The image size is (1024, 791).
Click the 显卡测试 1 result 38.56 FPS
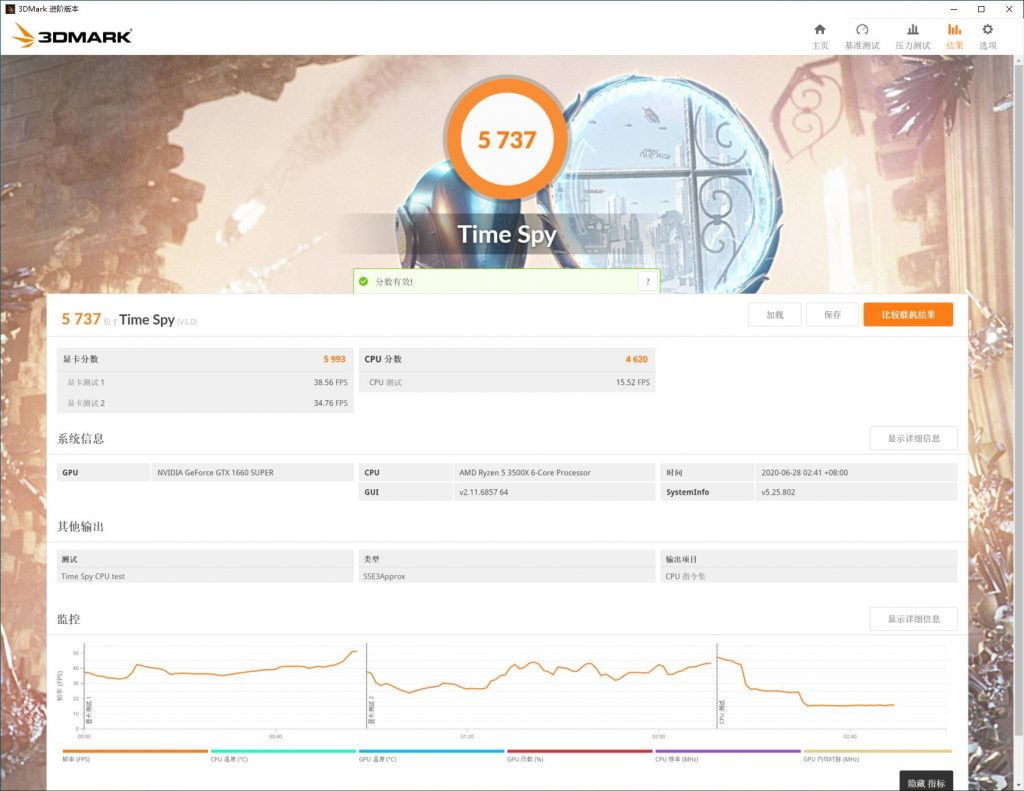tap(330, 382)
